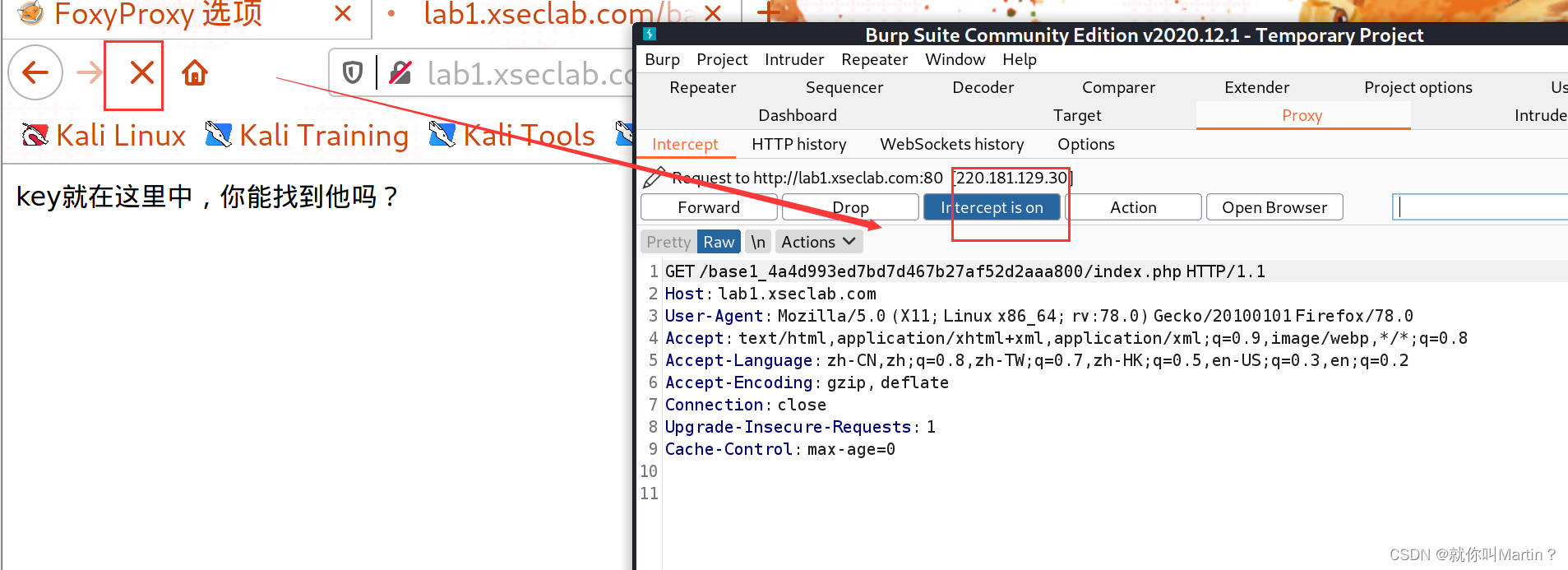1568x570 pixels.
Task: Switch to Comparer tab
Action: point(1119,87)
